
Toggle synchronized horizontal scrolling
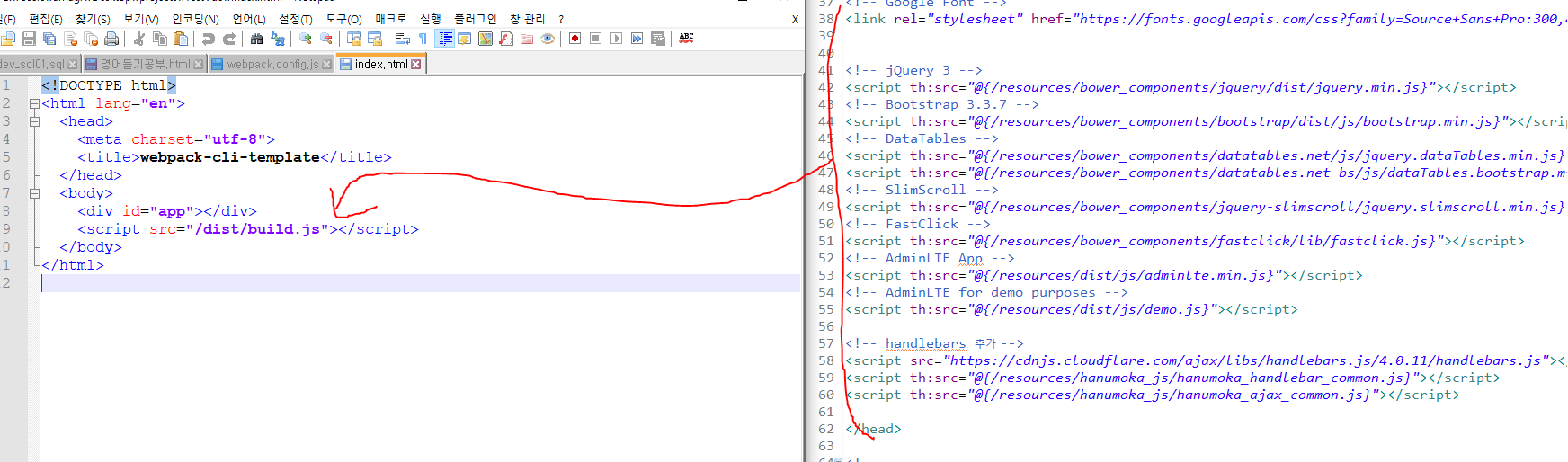click(x=375, y=39)
